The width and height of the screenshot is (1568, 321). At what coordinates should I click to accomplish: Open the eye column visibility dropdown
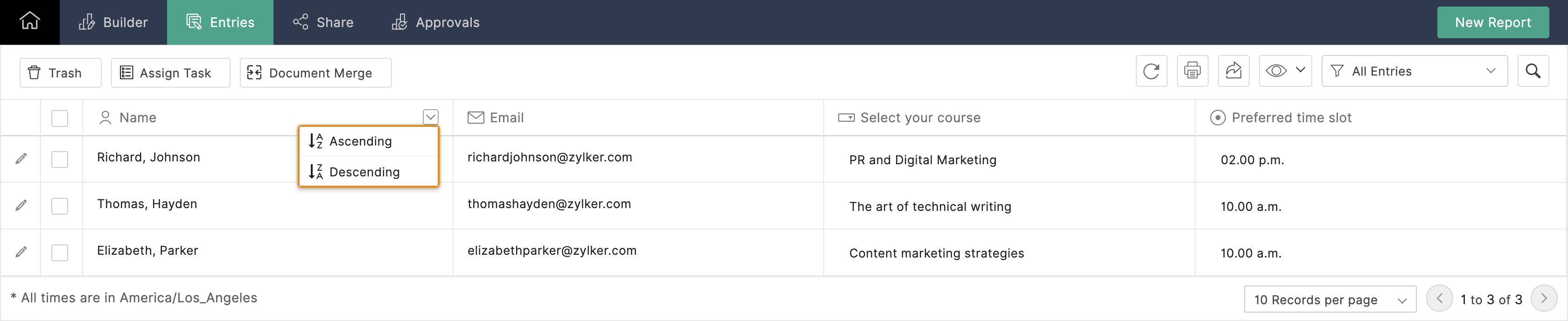click(1284, 71)
